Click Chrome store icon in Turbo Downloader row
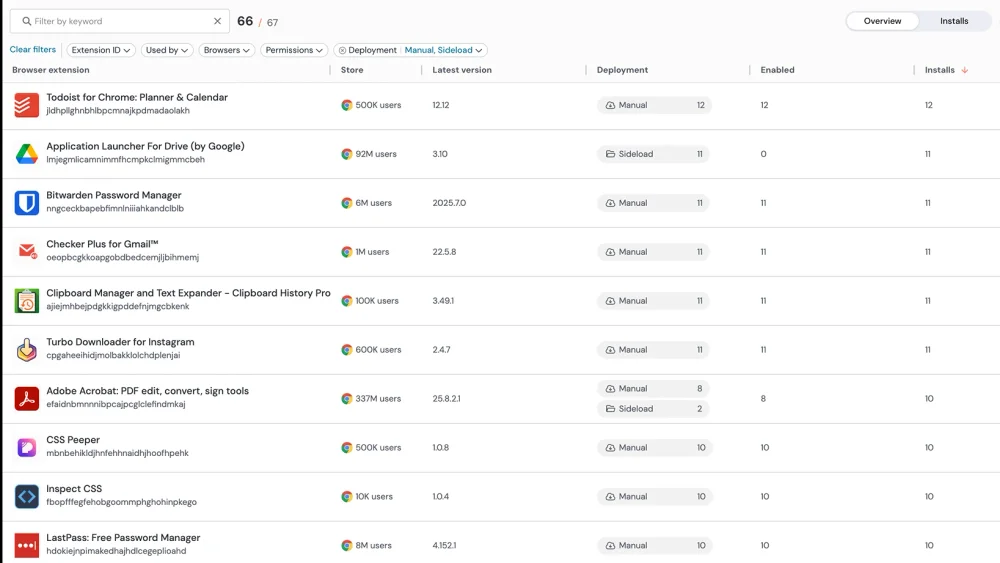The height and width of the screenshot is (563, 1000). click(x=346, y=350)
